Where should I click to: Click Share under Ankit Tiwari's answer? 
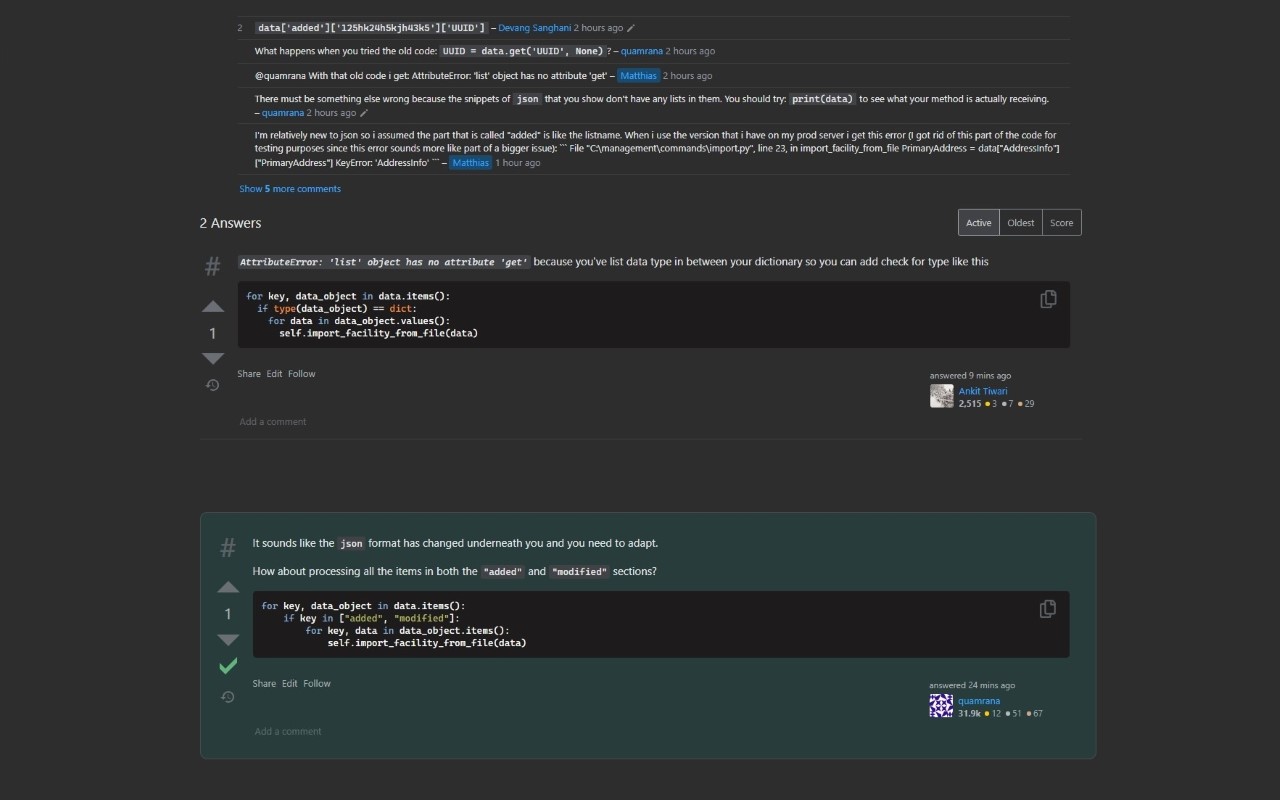[248, 373]
